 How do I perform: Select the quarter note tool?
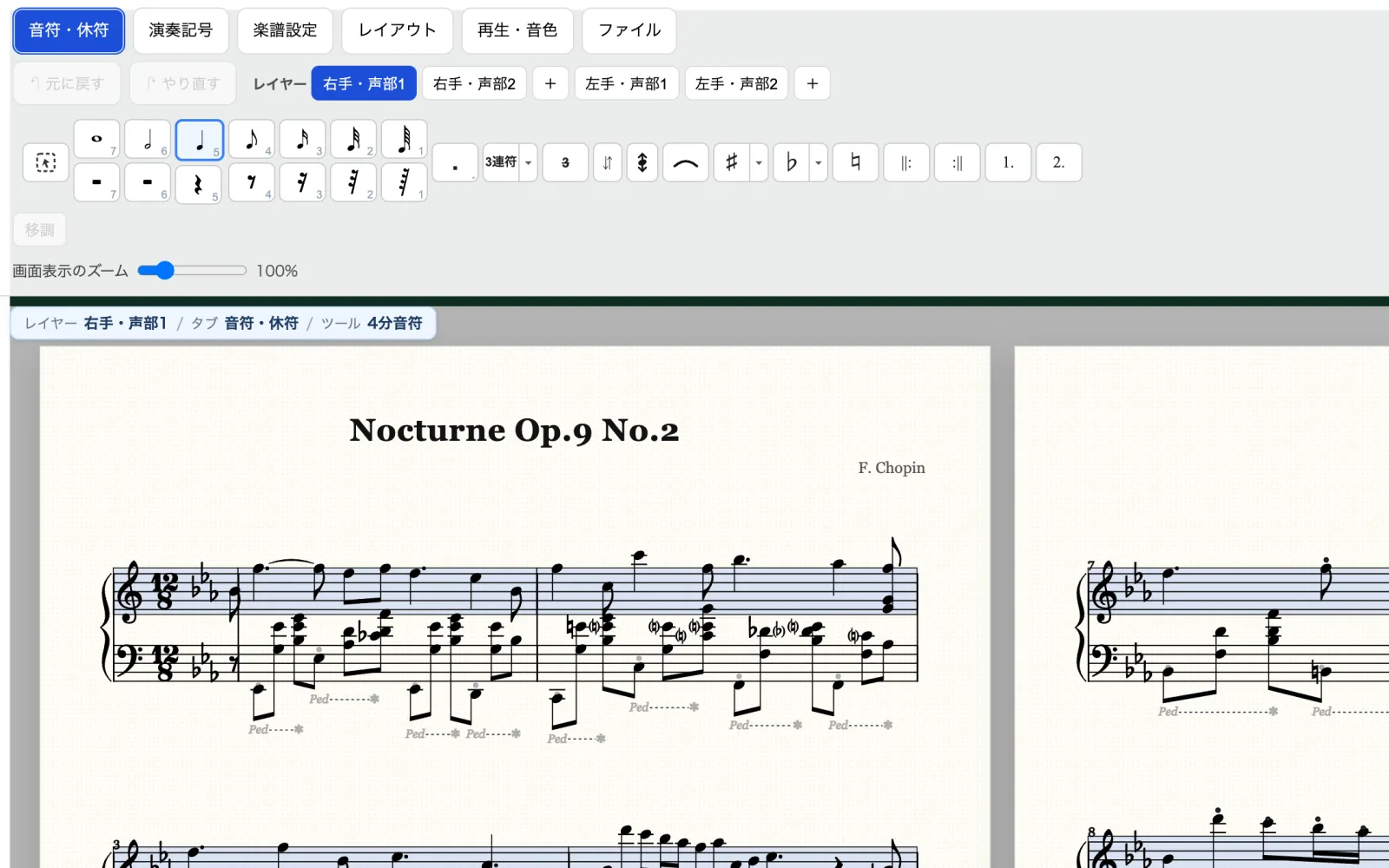[200, 140]
